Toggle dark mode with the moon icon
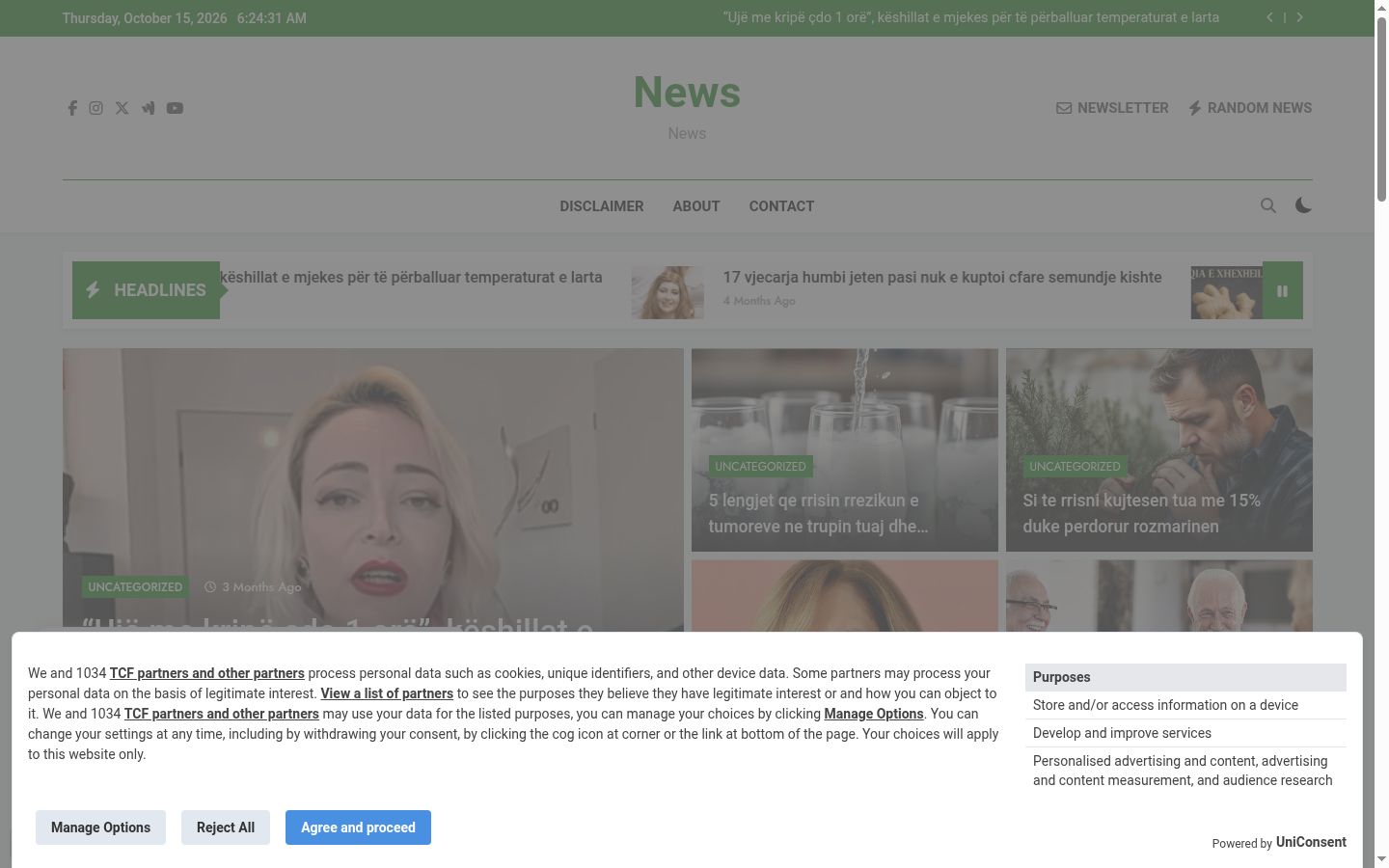 point(1303,205)
